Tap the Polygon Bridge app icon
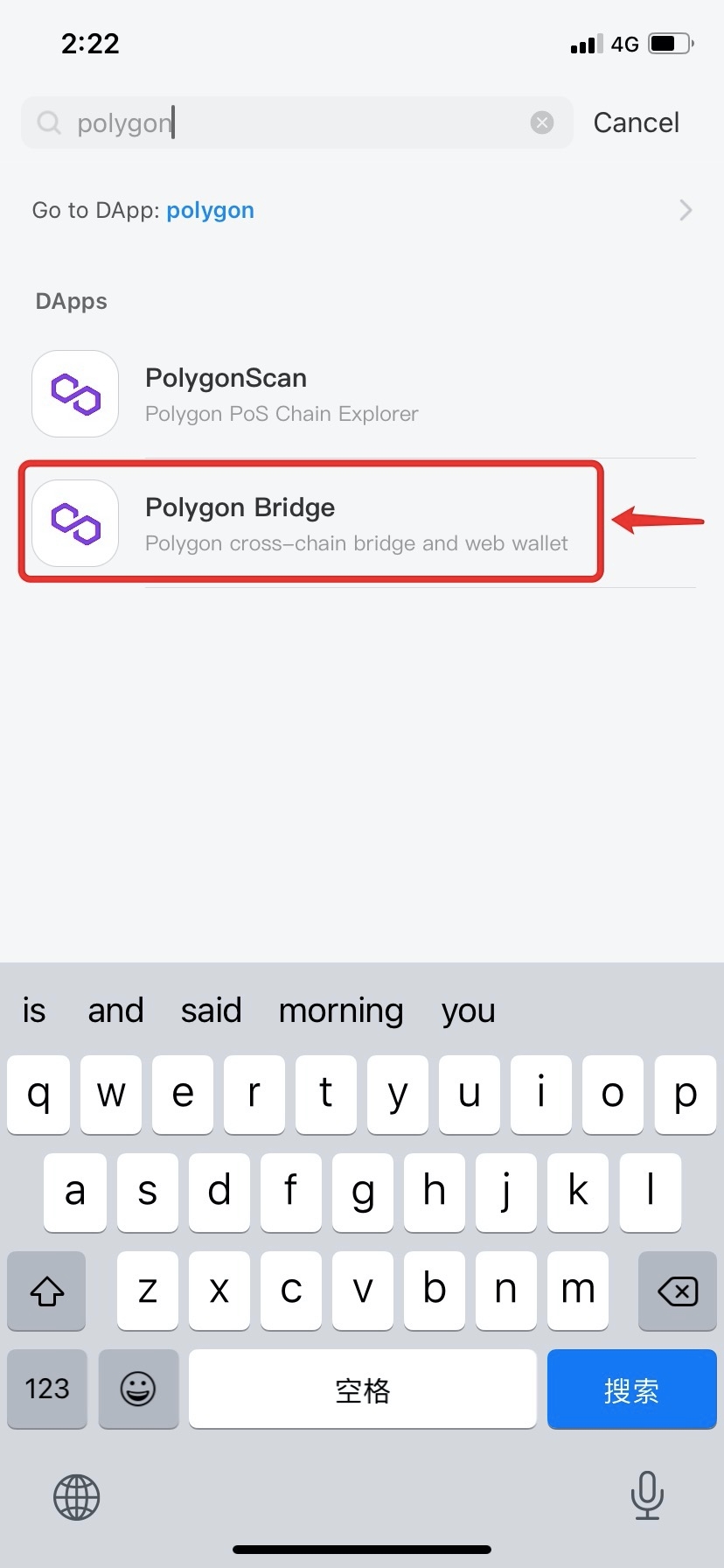This screenshot has height=1568, width=724. [75, 523]
